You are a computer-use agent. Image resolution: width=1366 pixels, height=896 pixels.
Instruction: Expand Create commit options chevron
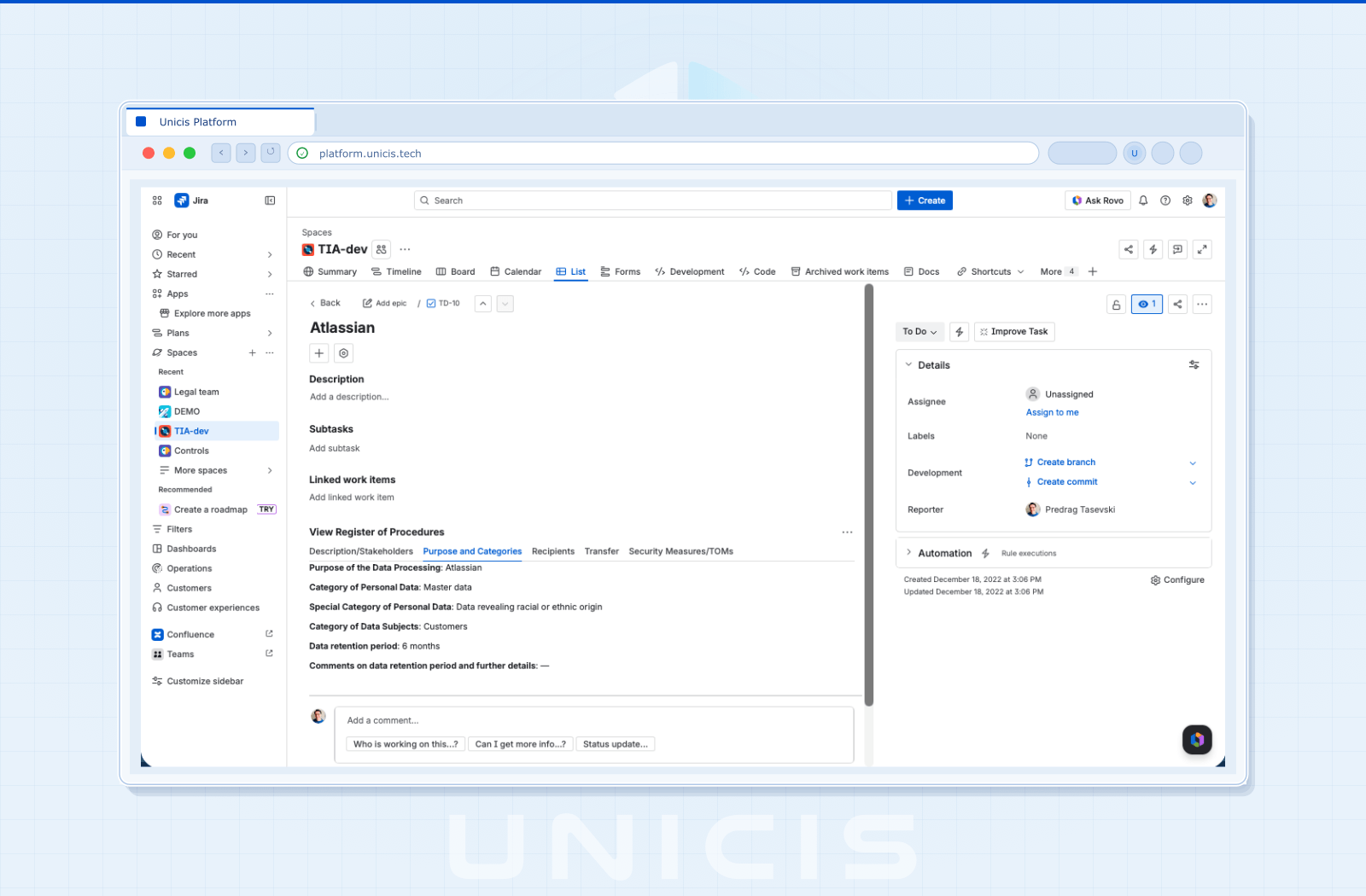coord(1193,482)
